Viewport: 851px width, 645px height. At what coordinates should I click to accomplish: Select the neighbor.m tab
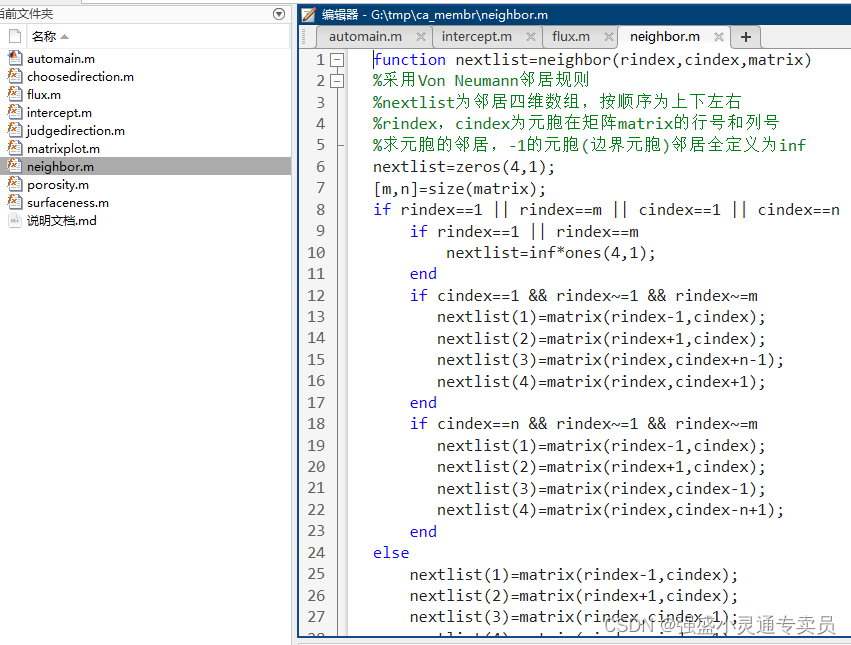pyautogui.click(x=665, y=36)
